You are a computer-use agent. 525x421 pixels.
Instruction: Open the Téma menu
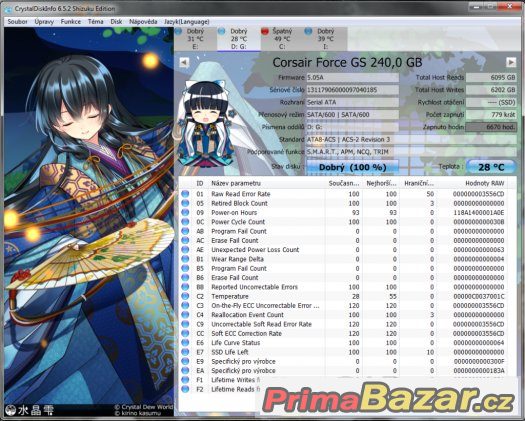pos(95,22)
